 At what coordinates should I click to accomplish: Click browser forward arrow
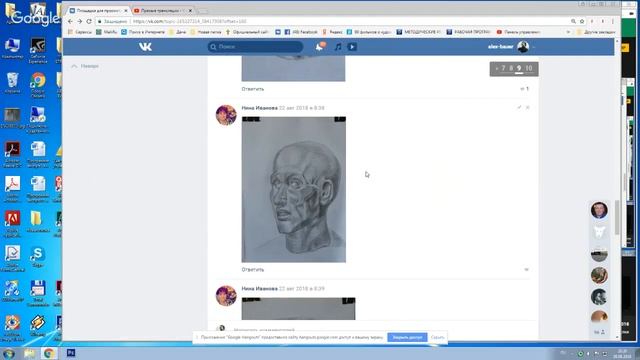[80, 21]
